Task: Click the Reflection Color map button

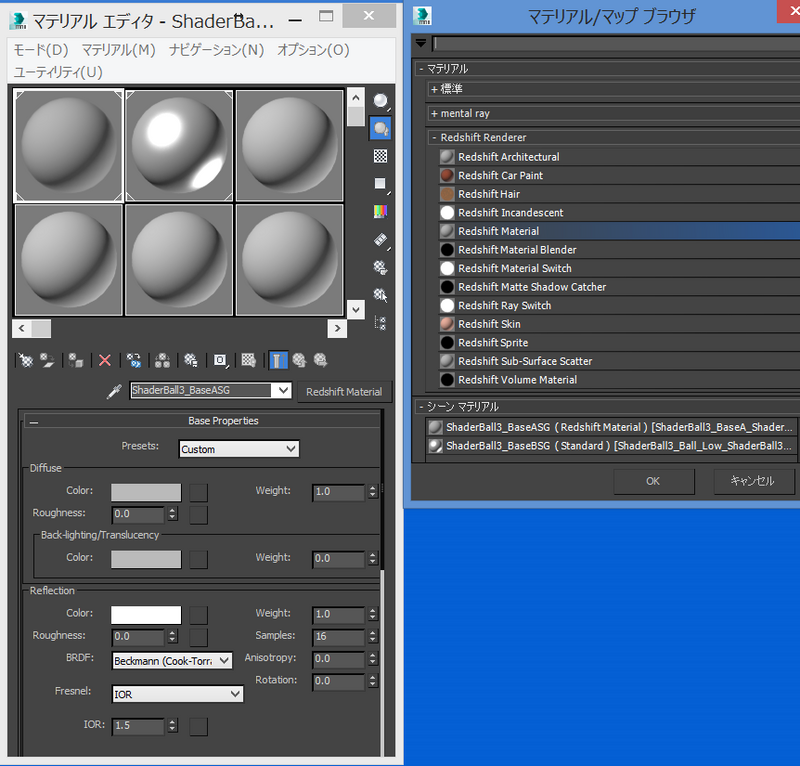Action: pyautogui.click(x=198, y=615)
